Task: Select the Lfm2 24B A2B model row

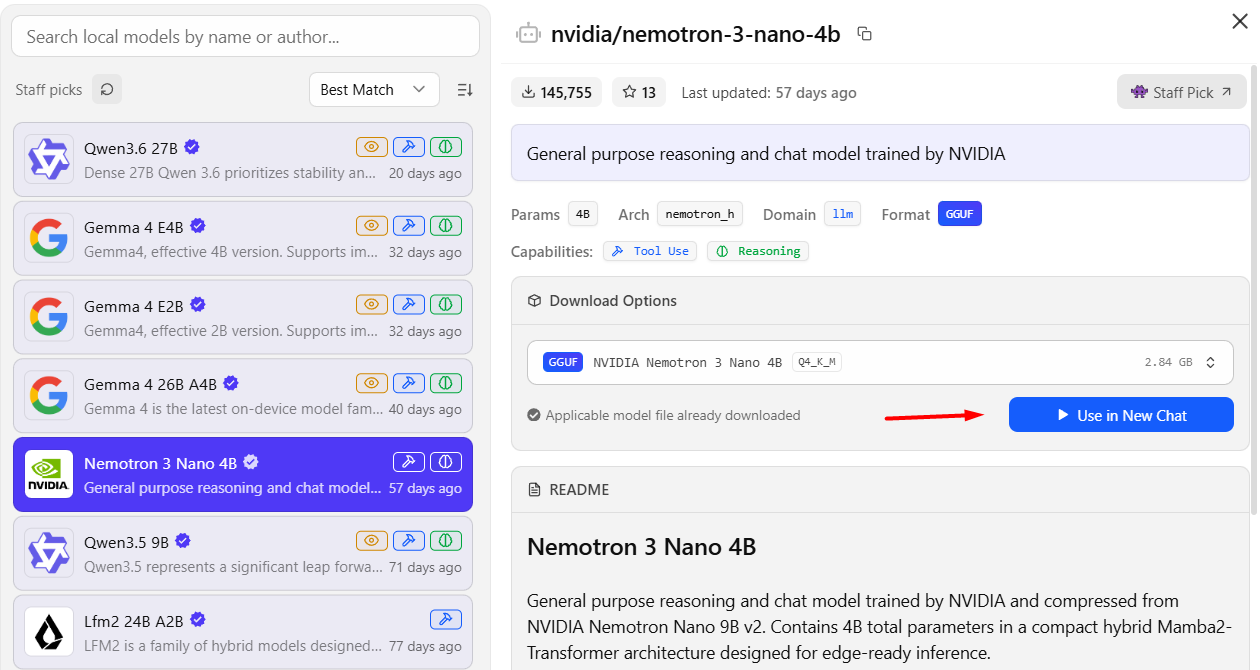Action: click(x=243, y=632)
